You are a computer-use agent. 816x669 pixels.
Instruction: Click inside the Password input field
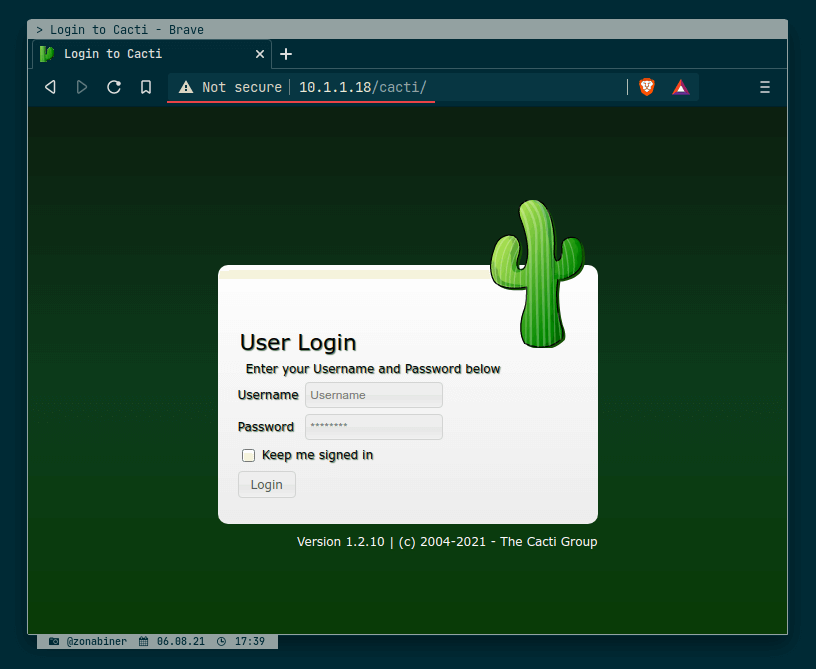373,427
